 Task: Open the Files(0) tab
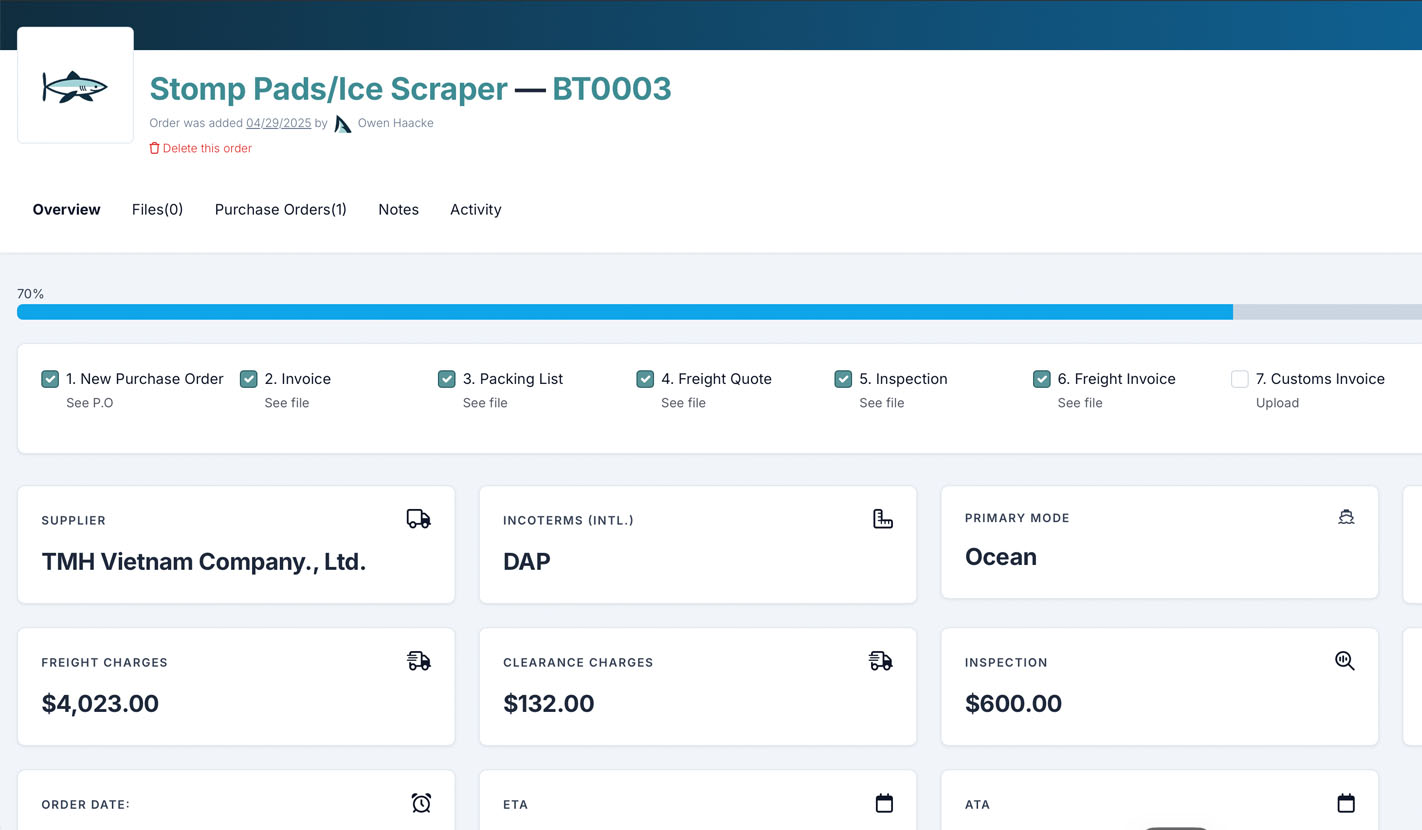[157, 209]
